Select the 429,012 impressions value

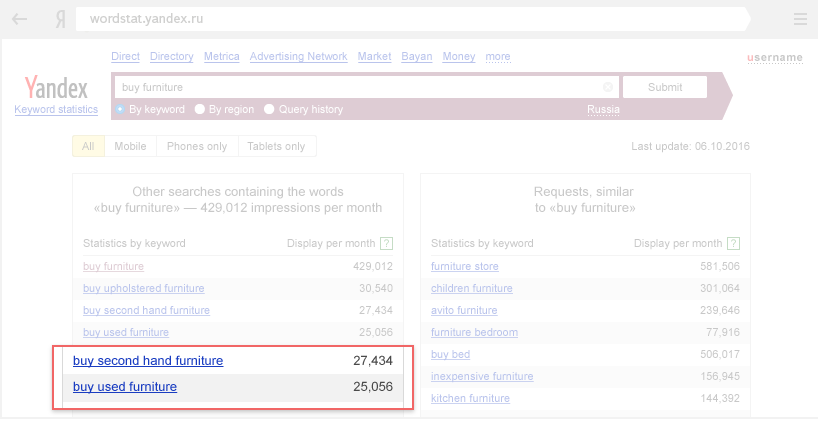[x=373, y=266]
